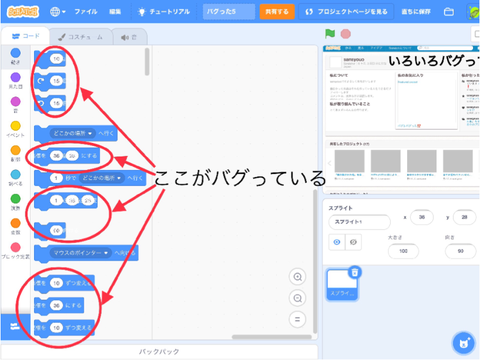Click the workspace horizontal scrollbar
This screenshot has height=360, width=480.
point(272,337)
